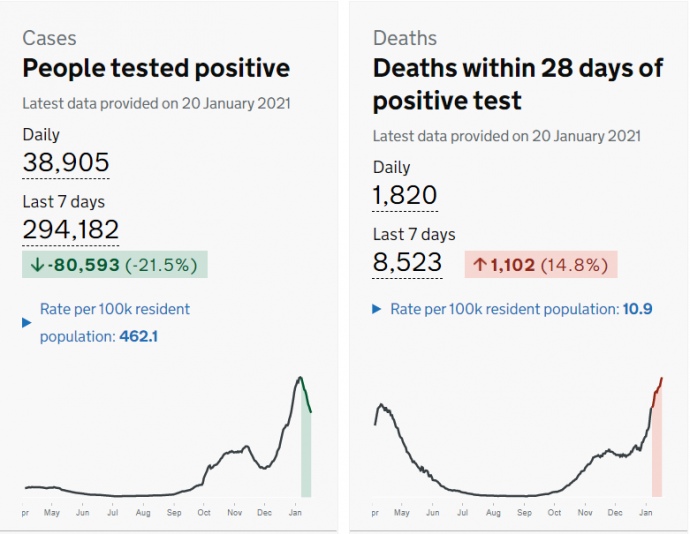690x534 pixels.
Task: Click the up arrow in red deaths badge
Action: (480, 265)
